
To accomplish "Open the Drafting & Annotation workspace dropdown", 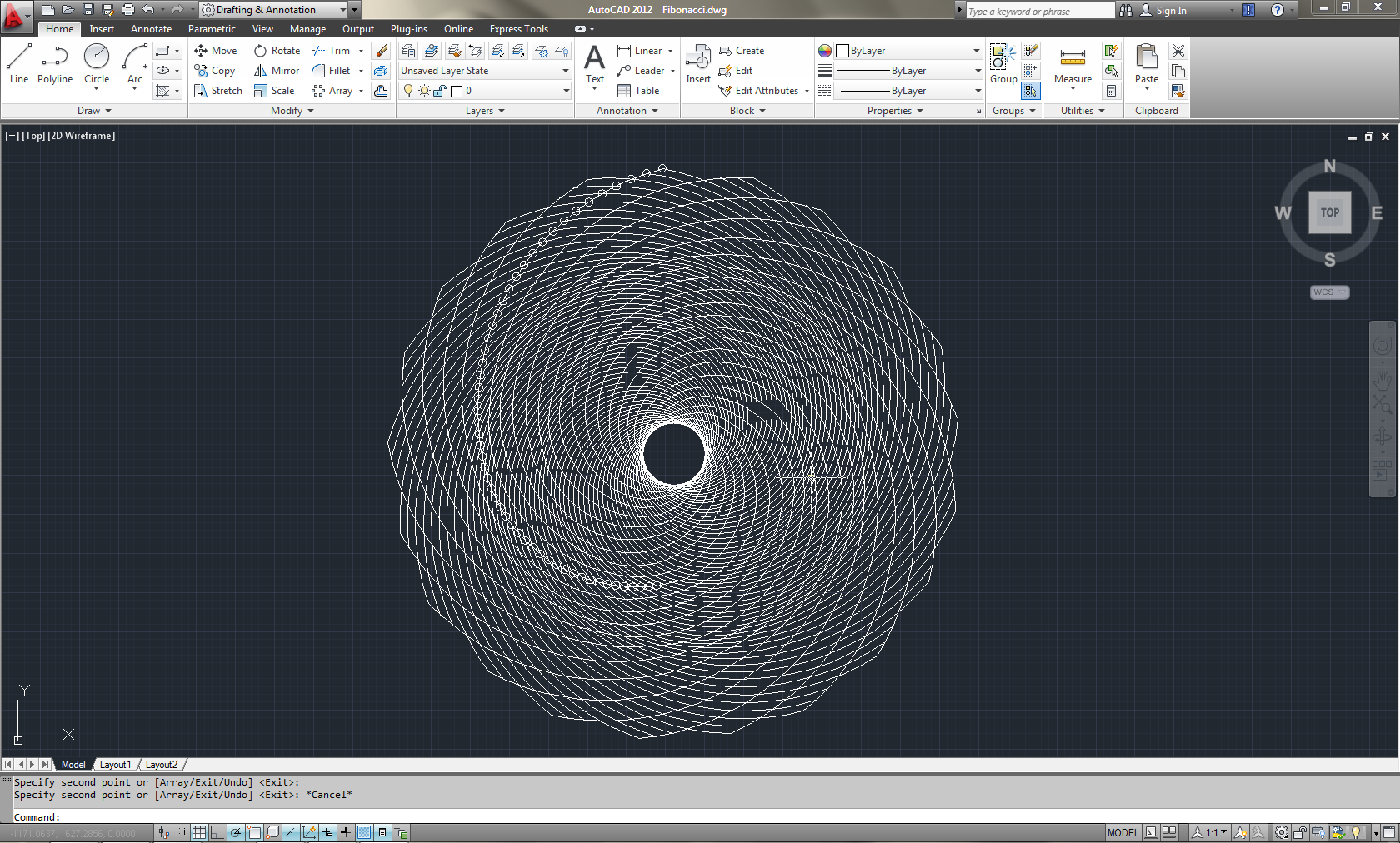I will [x=274, y=10].
